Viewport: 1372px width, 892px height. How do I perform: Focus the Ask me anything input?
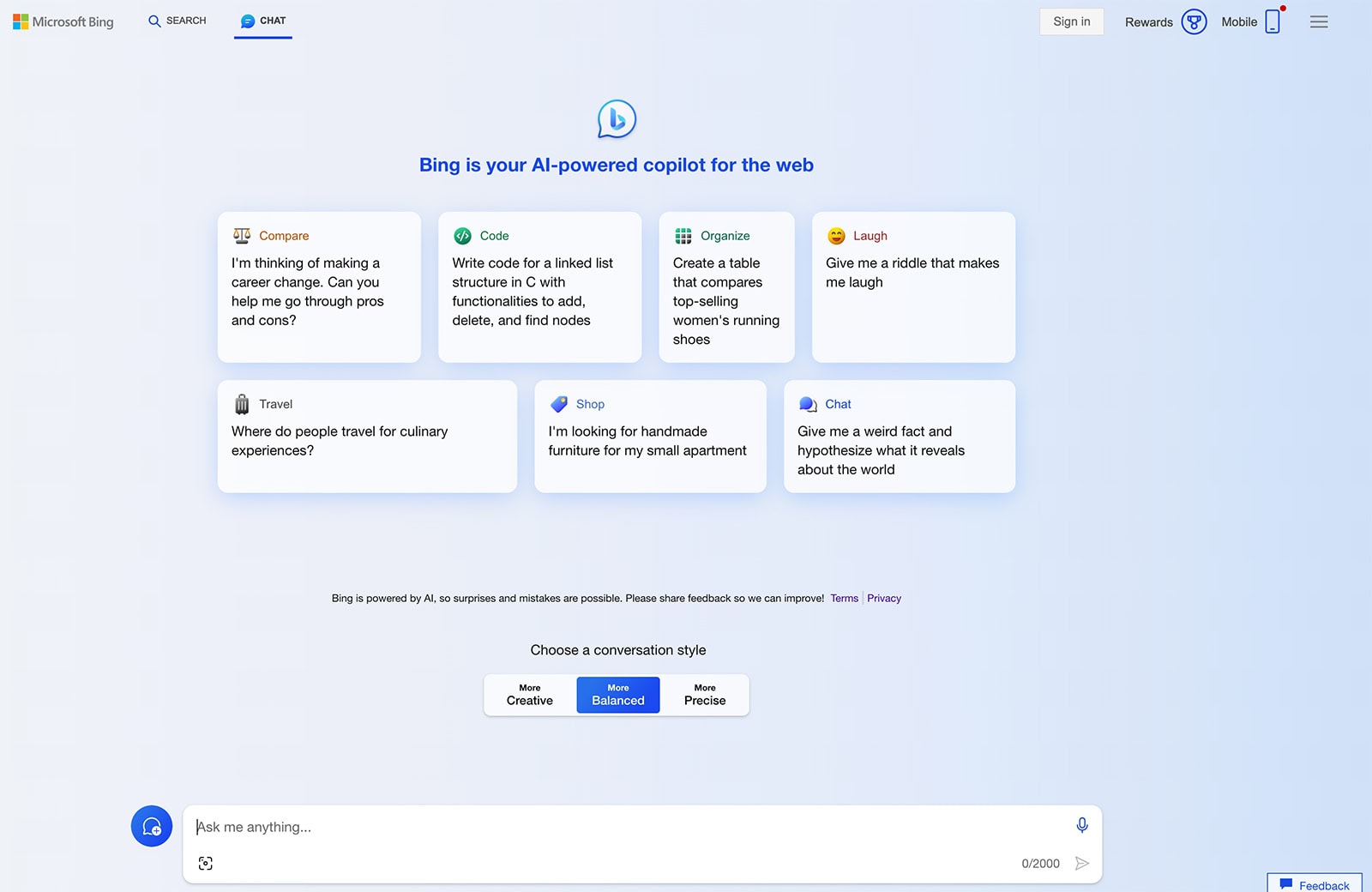630,827
